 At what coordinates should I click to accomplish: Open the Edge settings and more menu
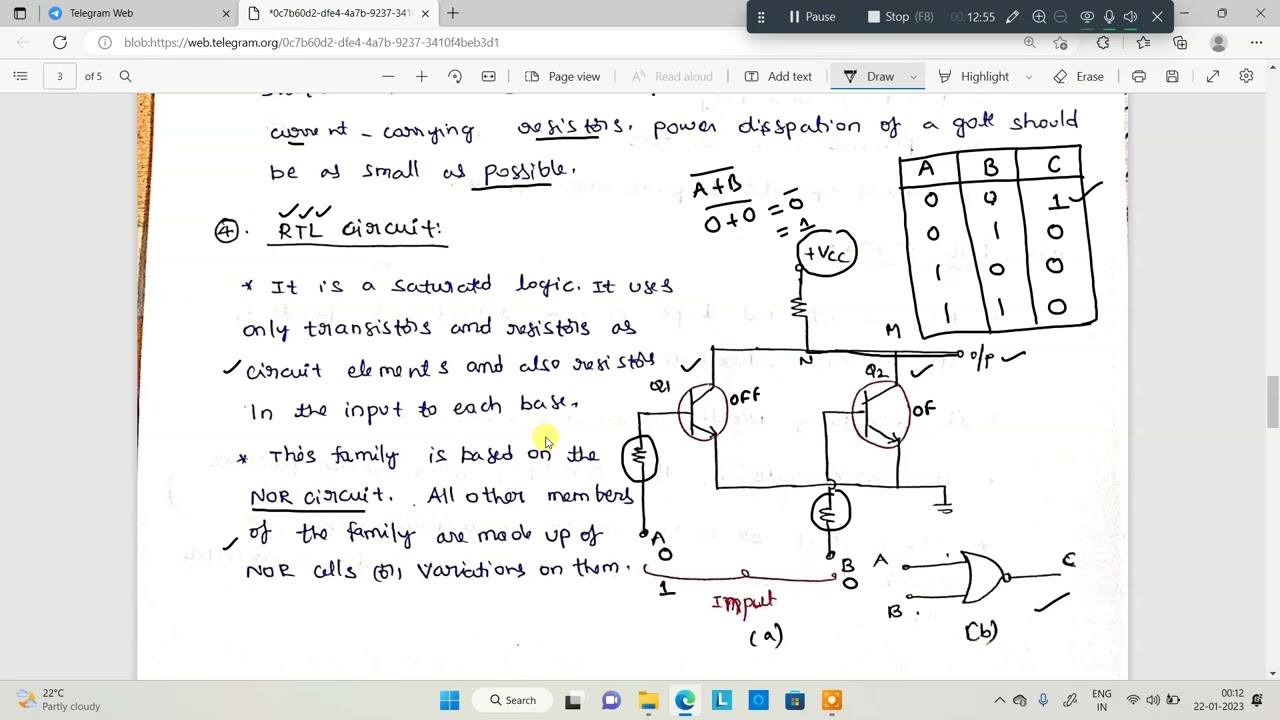coord(1258,42)
